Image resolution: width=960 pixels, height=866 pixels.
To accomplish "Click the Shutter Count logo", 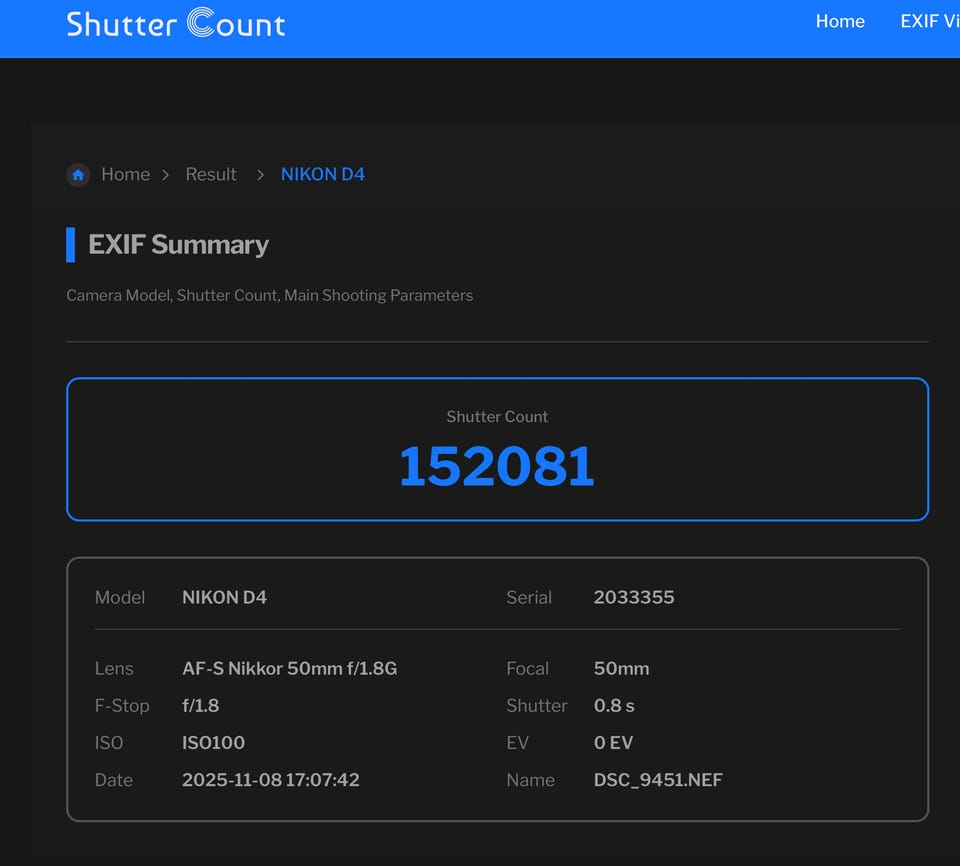I will (x=176, y=23).
